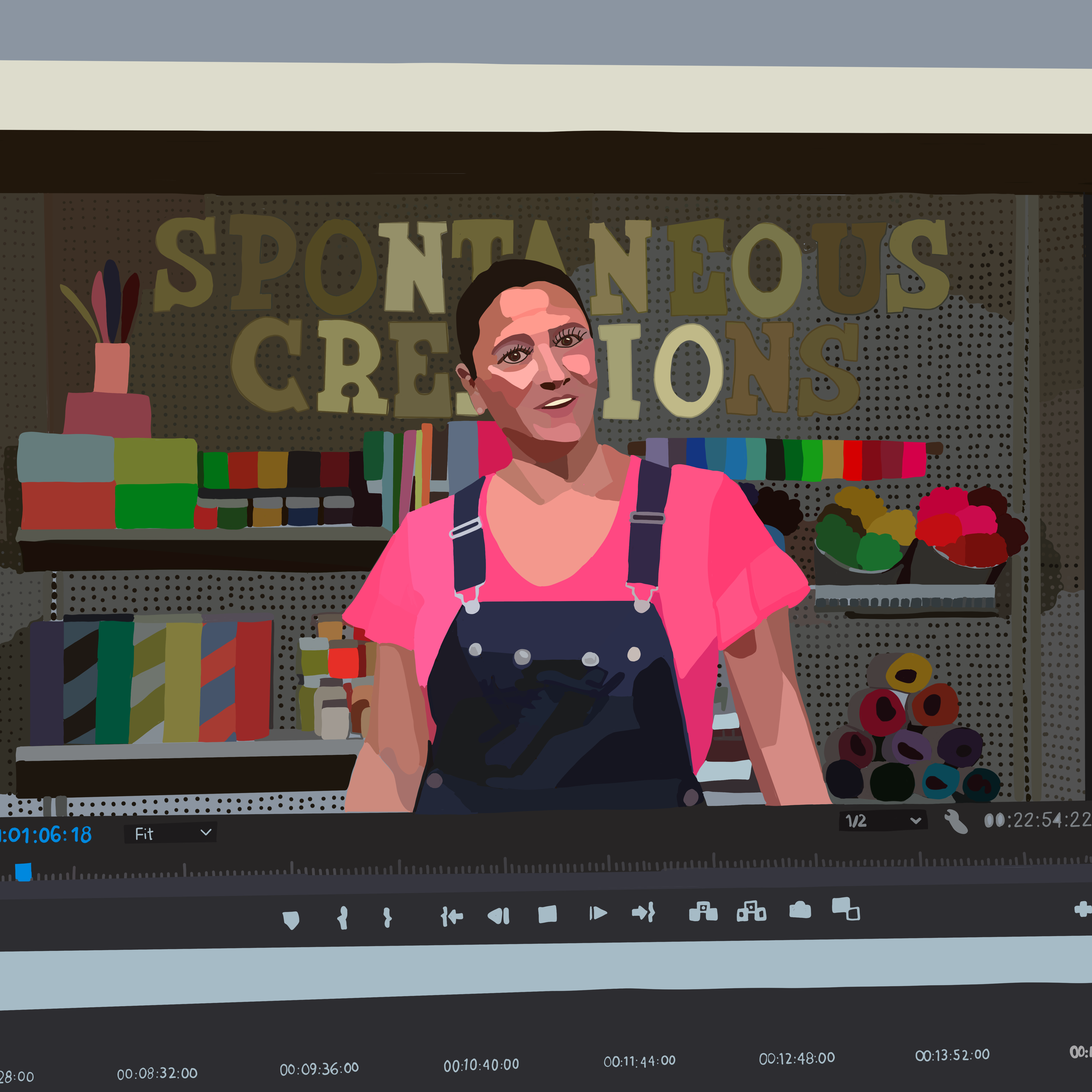The width and height of the screenshot is (1092, 1092).
Task: Click the 00:09:36:00 mark on the timeline ruler
Action: pyautogui.click(x=319, y=1069)
